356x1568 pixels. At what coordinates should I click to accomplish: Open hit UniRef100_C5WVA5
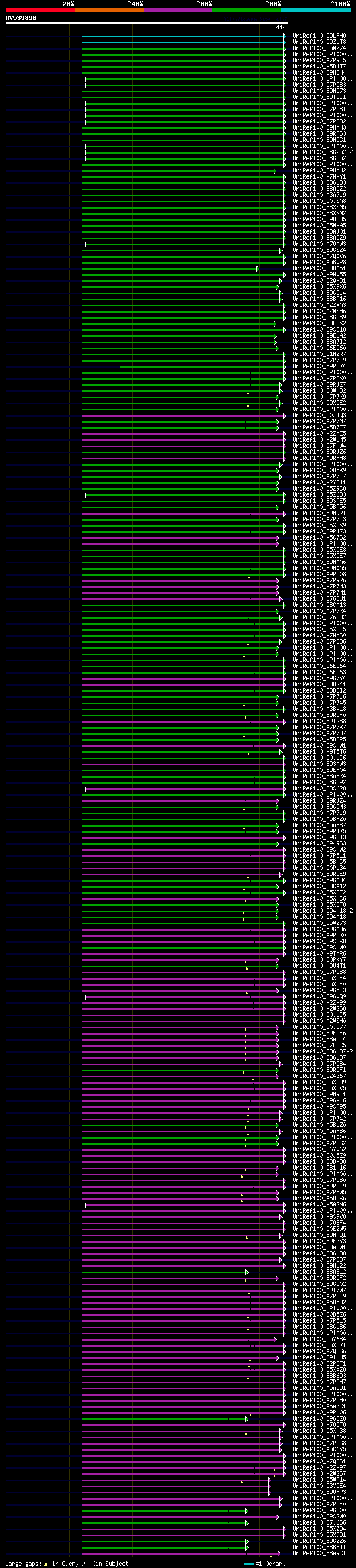(x=319, y=226)
